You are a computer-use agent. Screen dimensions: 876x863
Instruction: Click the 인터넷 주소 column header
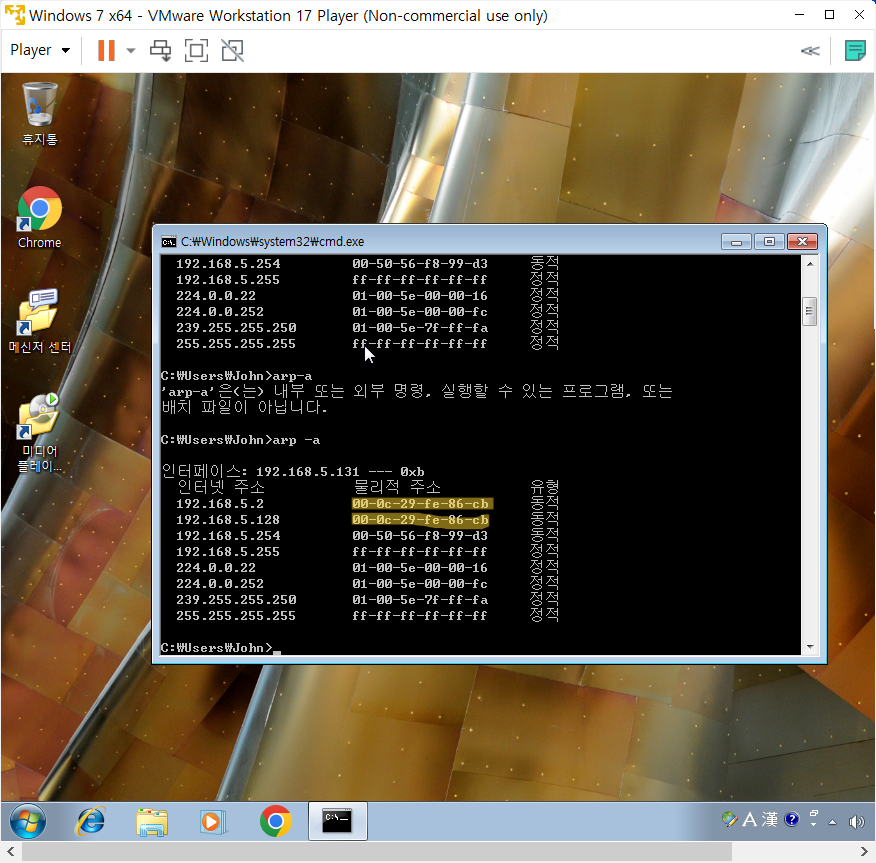click(x=221, y=487)
